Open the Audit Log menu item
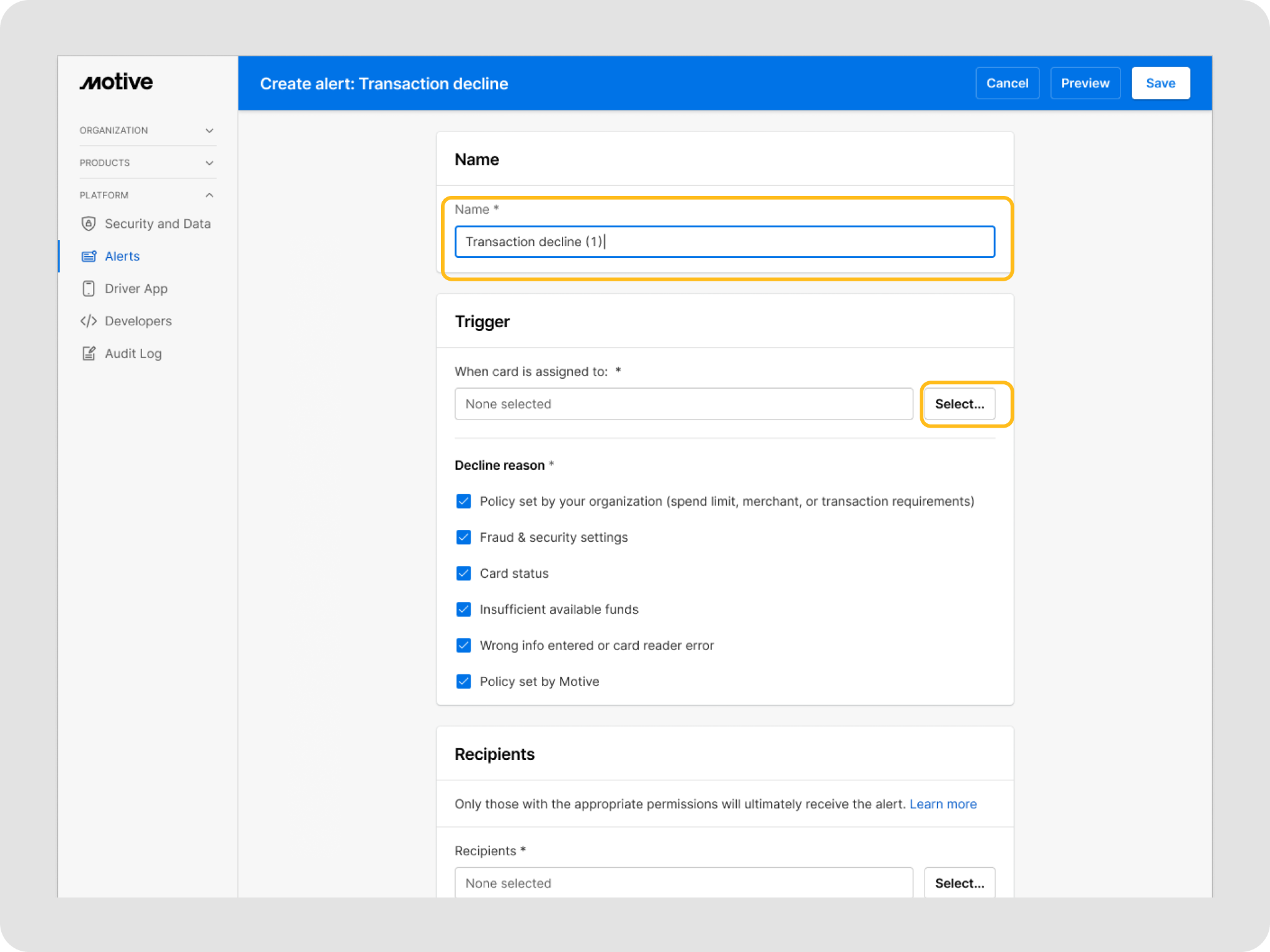Screen dimensions: 1270x952 click(133, 353)
